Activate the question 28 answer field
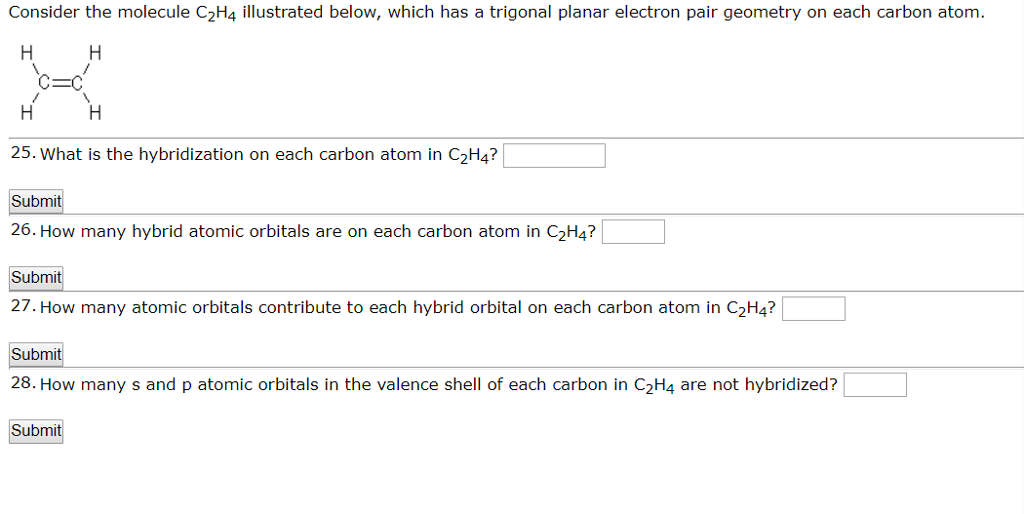 pos(874,385)
